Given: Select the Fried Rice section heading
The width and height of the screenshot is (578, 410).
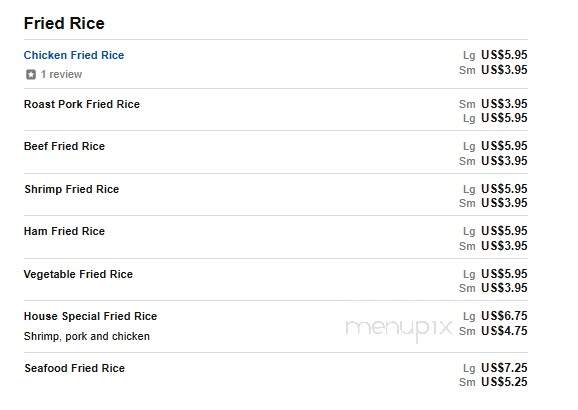Looking at the screenshot, I should [x=64, y=23].
